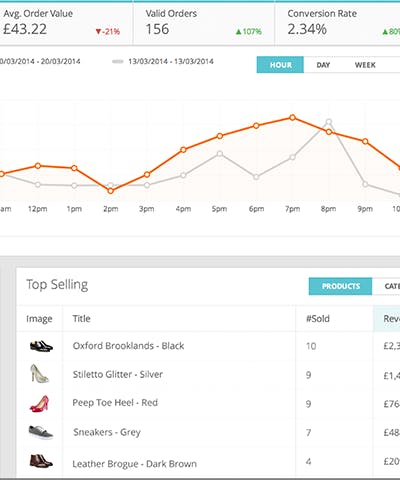Click the orange data point at 12pm
This screenshot has height=480, width=400.
pyautogui.click(x=38, y=166)
